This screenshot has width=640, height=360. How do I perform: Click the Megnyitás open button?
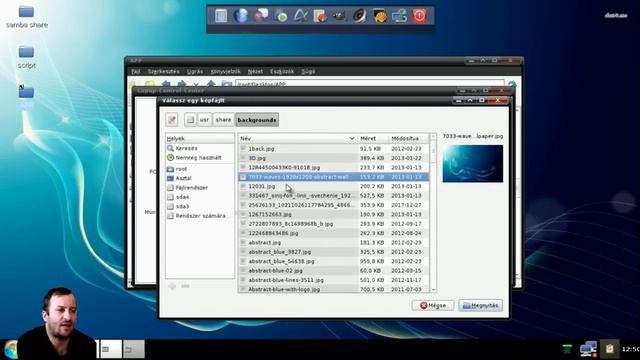click(x=480, y=305)
